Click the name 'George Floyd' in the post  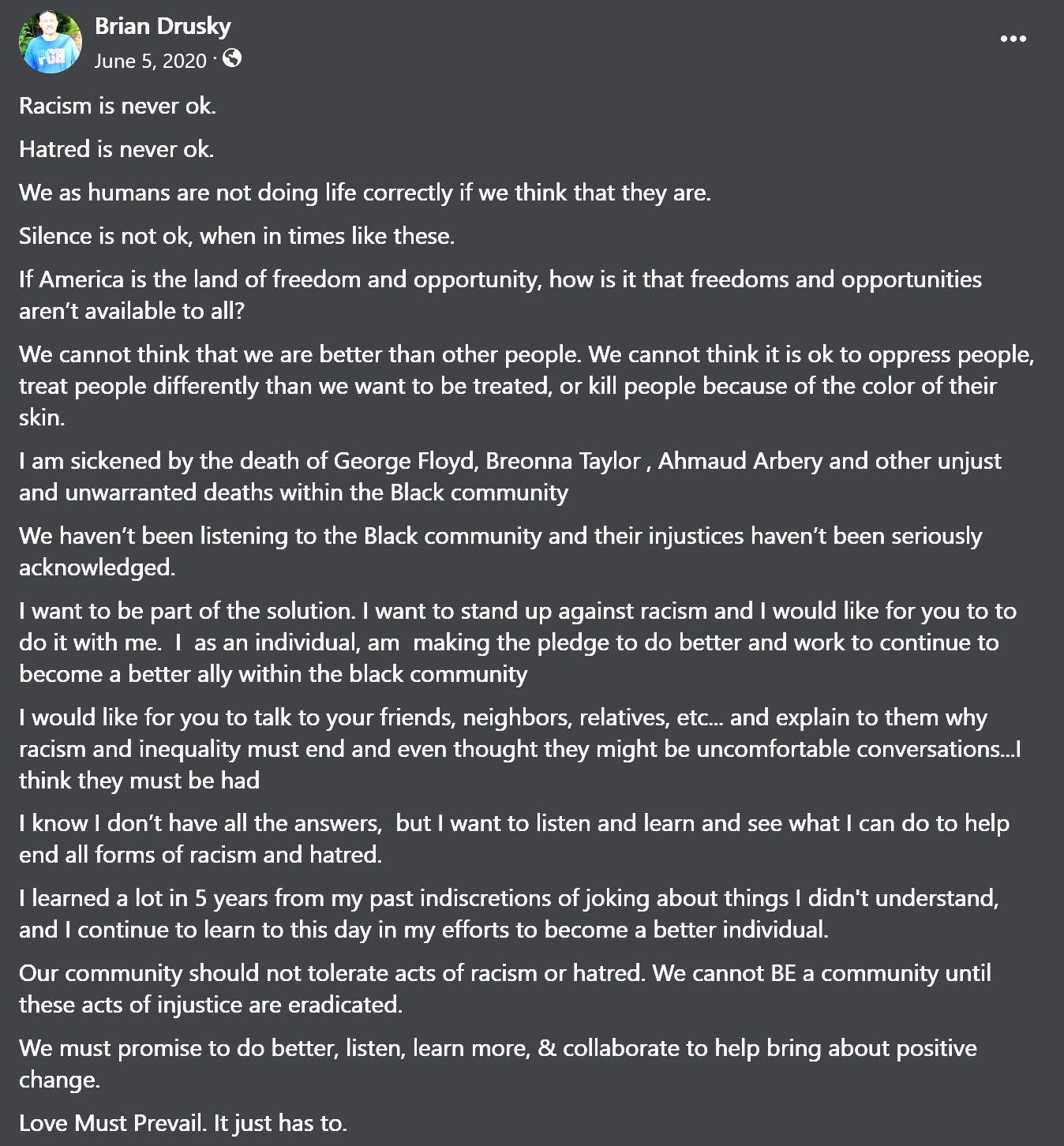point(406,461)
